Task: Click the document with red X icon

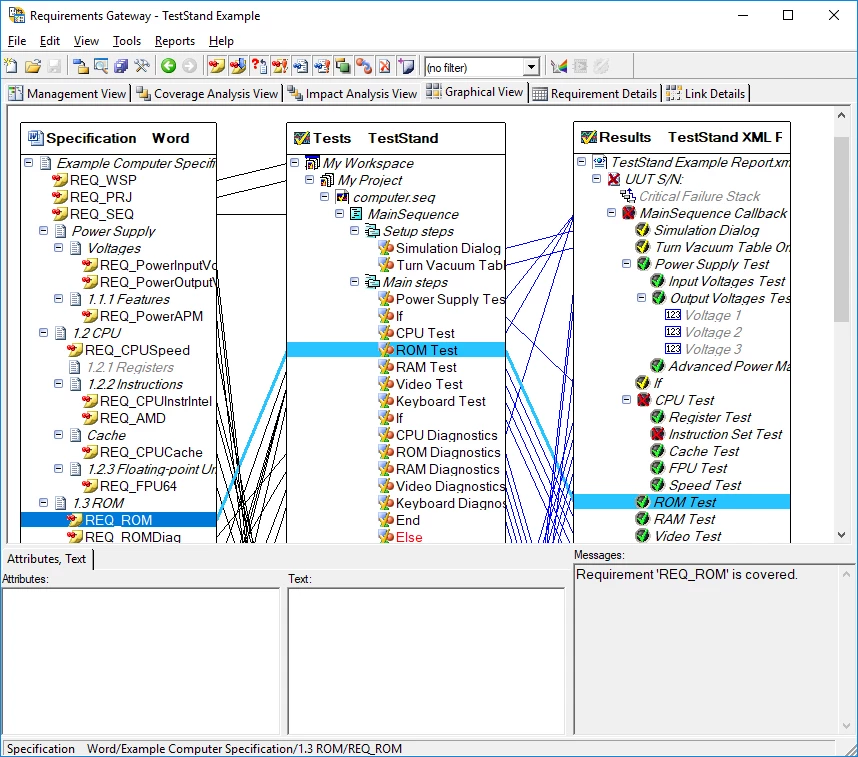Action: click(x=385, y=66)
